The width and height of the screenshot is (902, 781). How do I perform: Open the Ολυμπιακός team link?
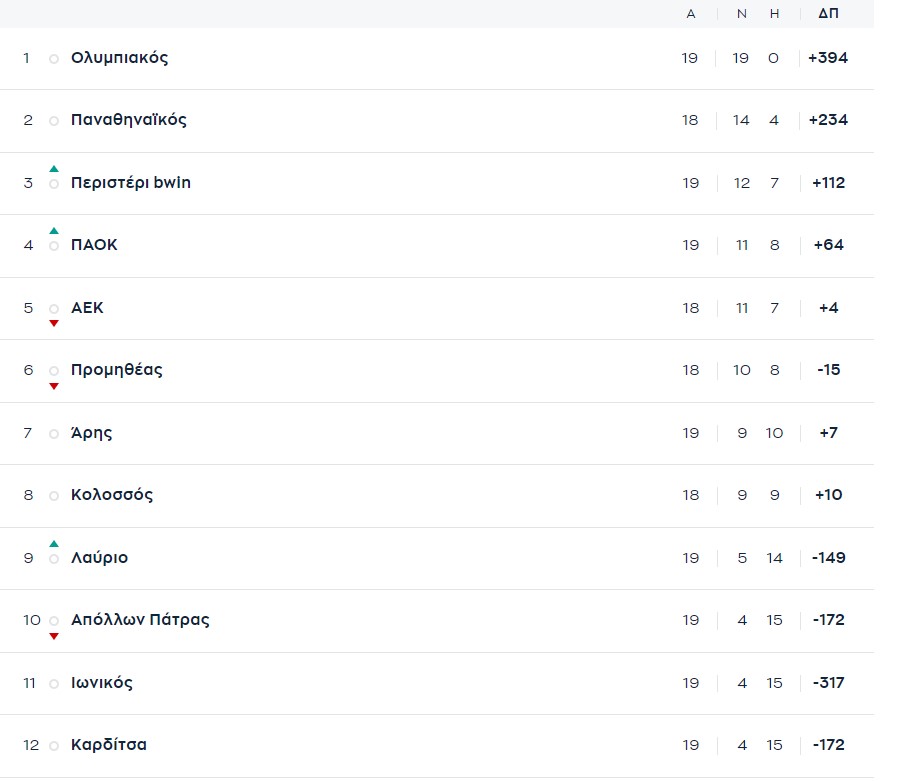(x=119, y=58)
